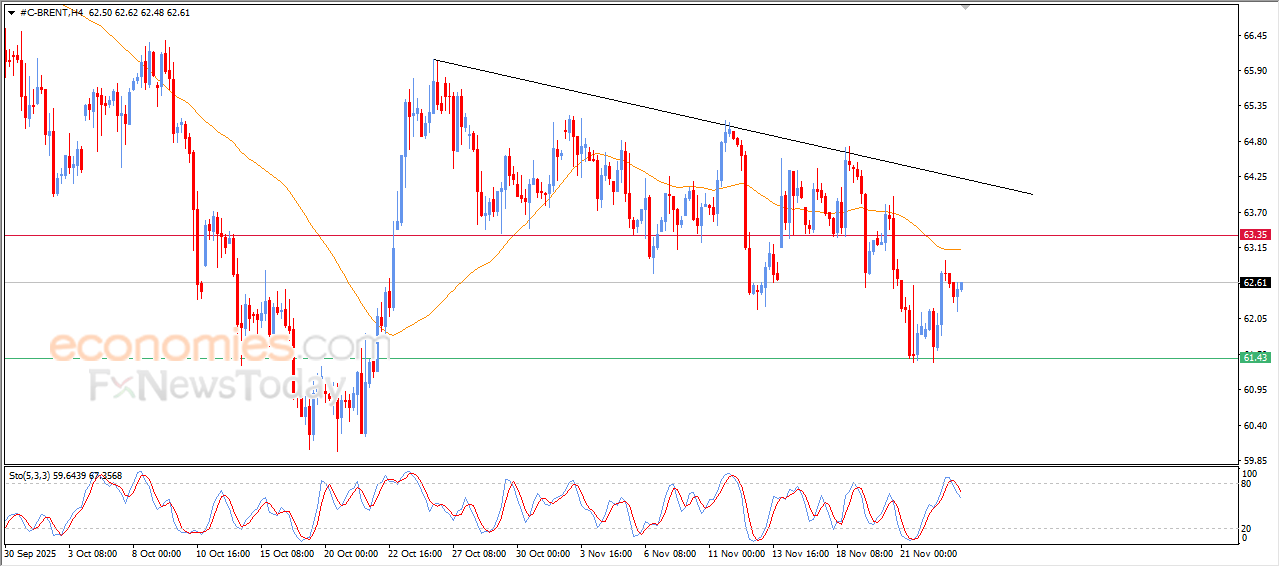Select the right end of descending trendline
The height and width of the screenshot is (567, 1280).
[x=1031, y=194]
